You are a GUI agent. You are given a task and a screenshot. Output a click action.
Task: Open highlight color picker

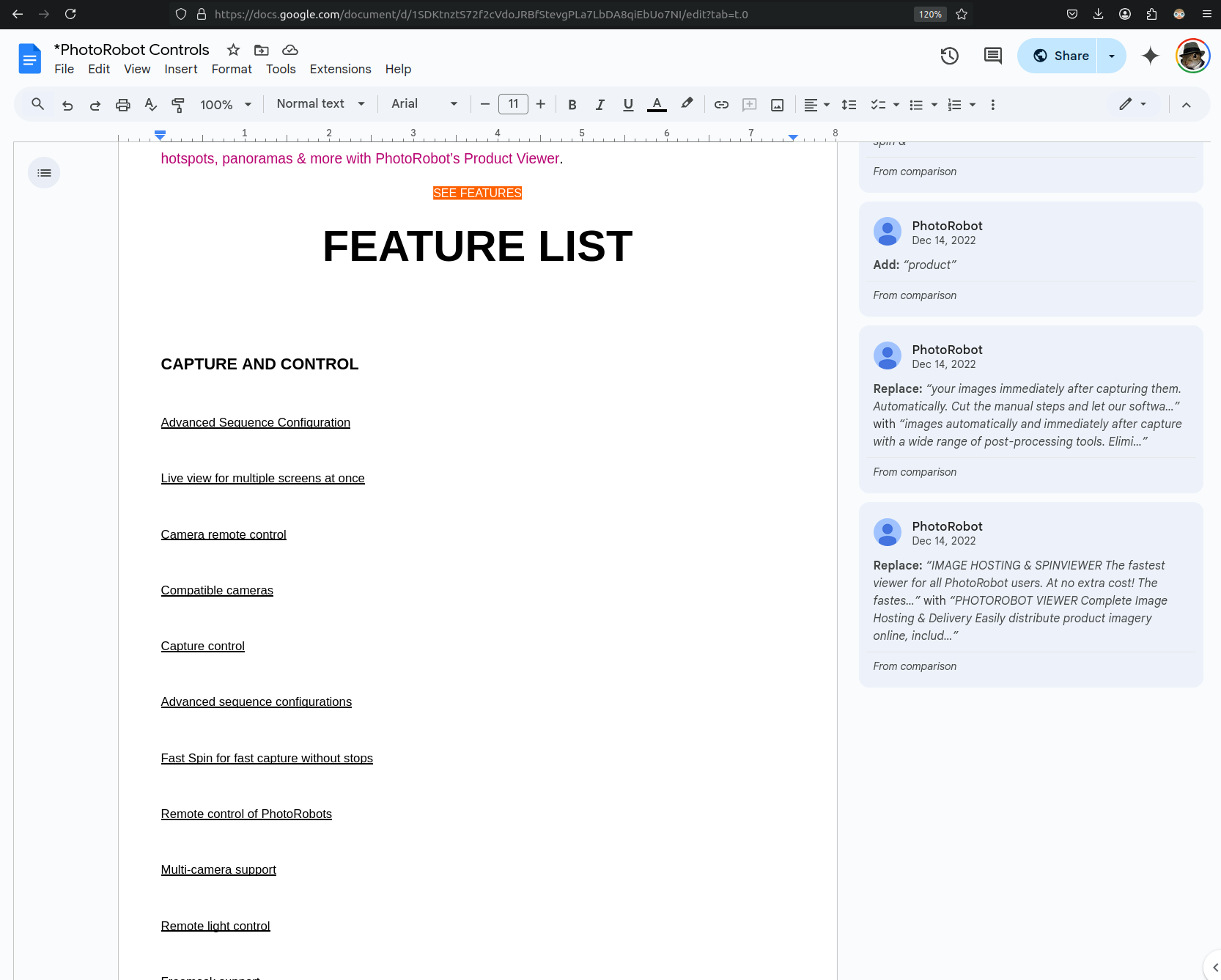click(686, 105)
